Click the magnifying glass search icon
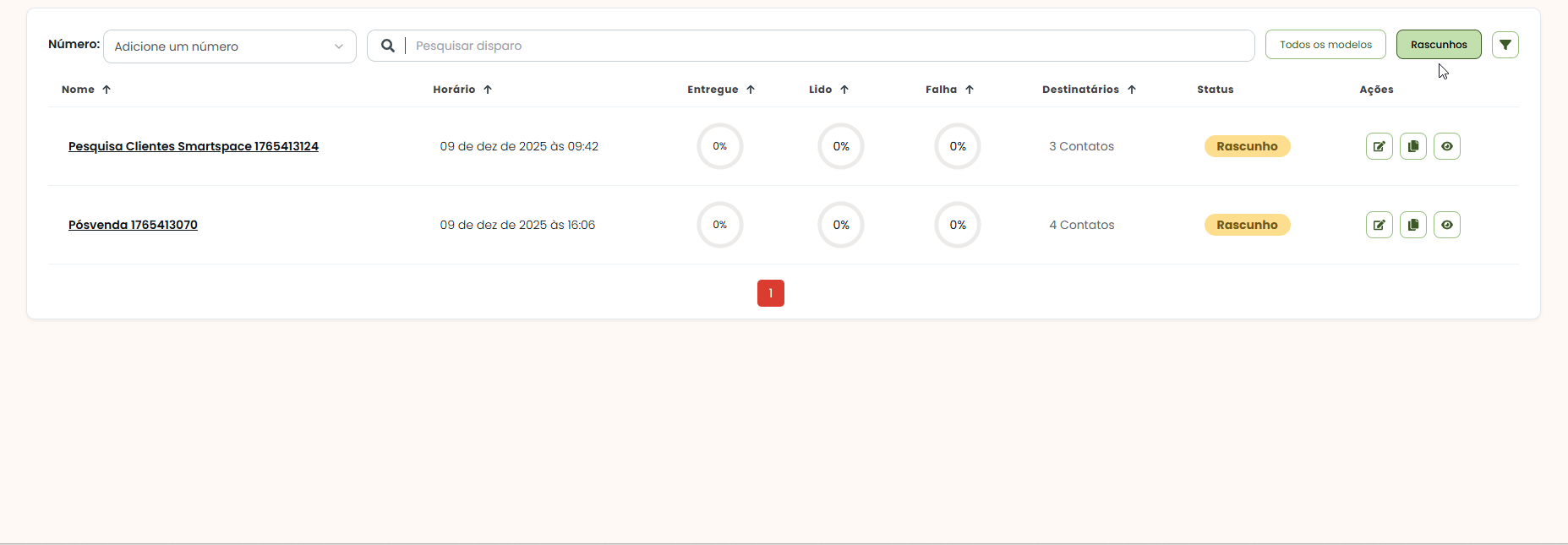 click(x=387, y=46)
